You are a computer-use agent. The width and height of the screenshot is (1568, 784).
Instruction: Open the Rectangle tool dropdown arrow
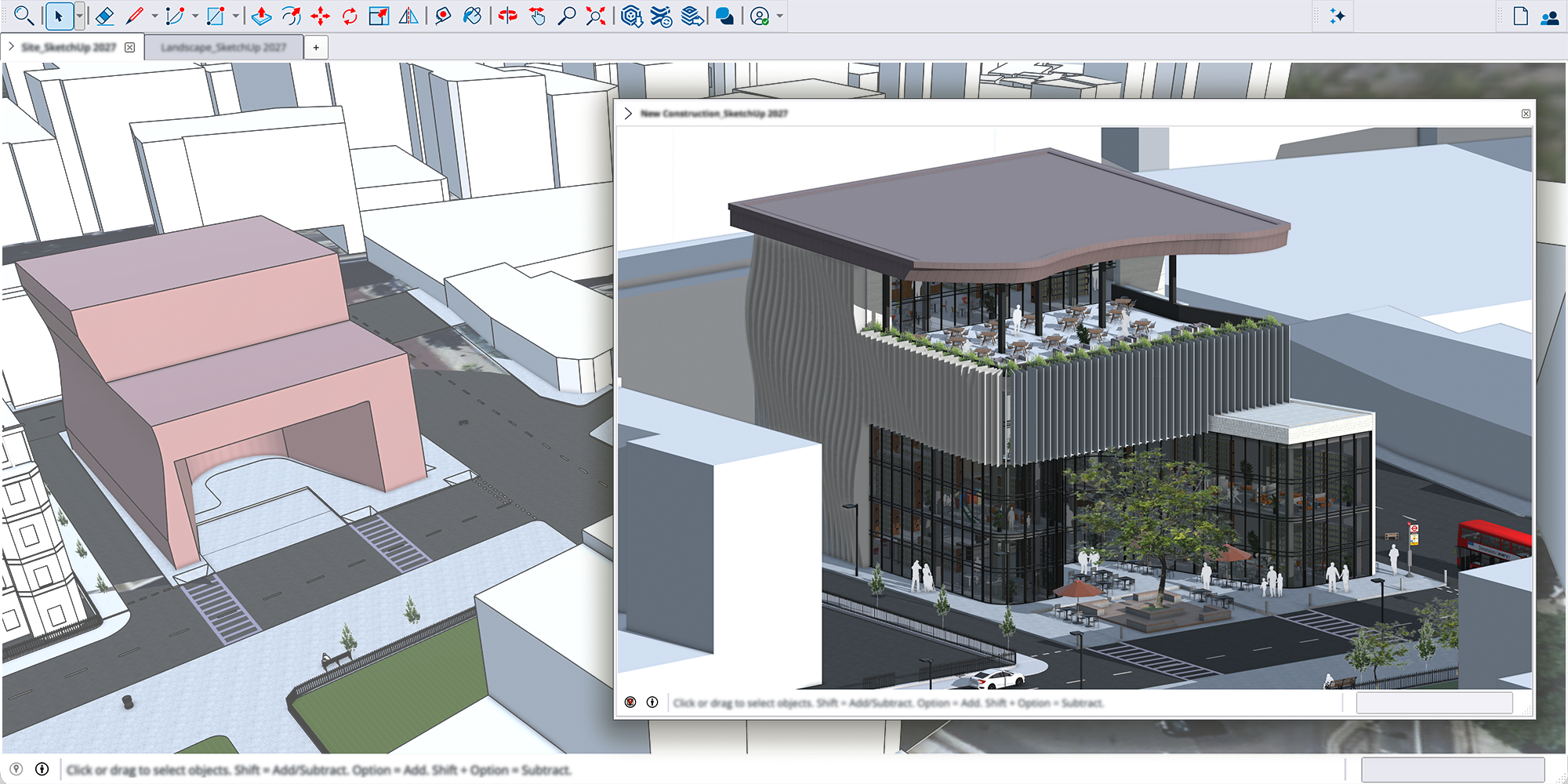point(235,16)
